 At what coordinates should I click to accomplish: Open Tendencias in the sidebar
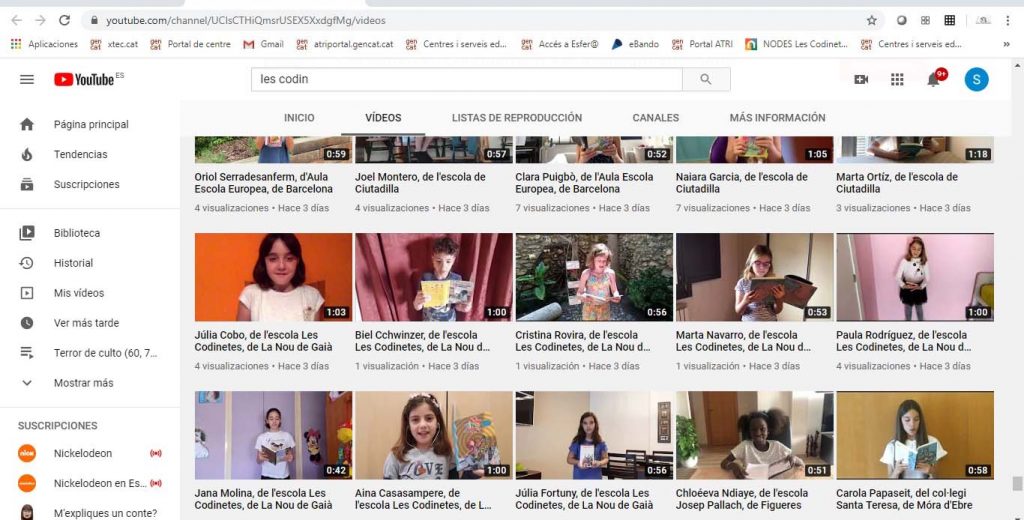[80, 154]
